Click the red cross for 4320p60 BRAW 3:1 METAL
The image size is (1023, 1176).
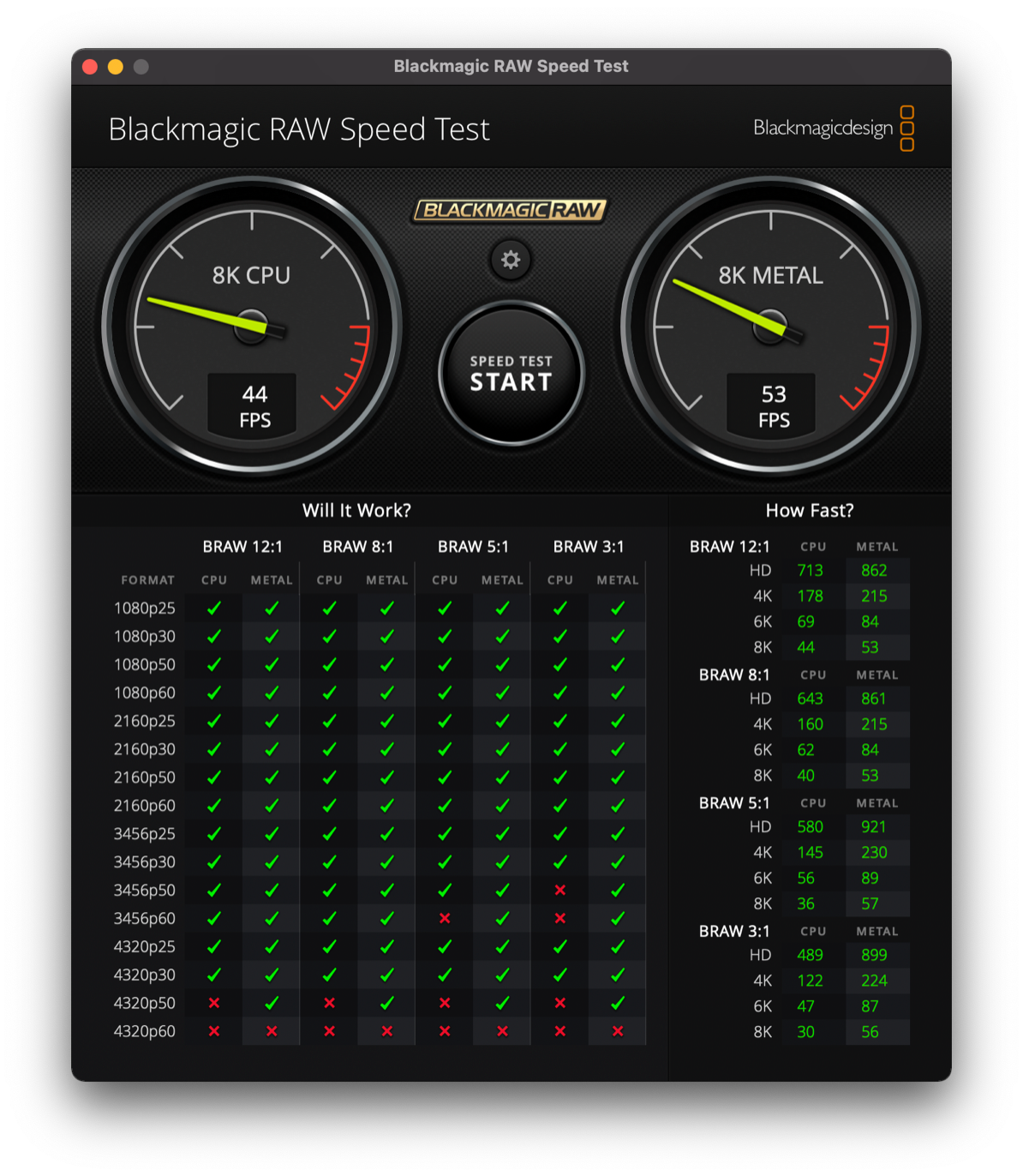tap(618, 1031)
